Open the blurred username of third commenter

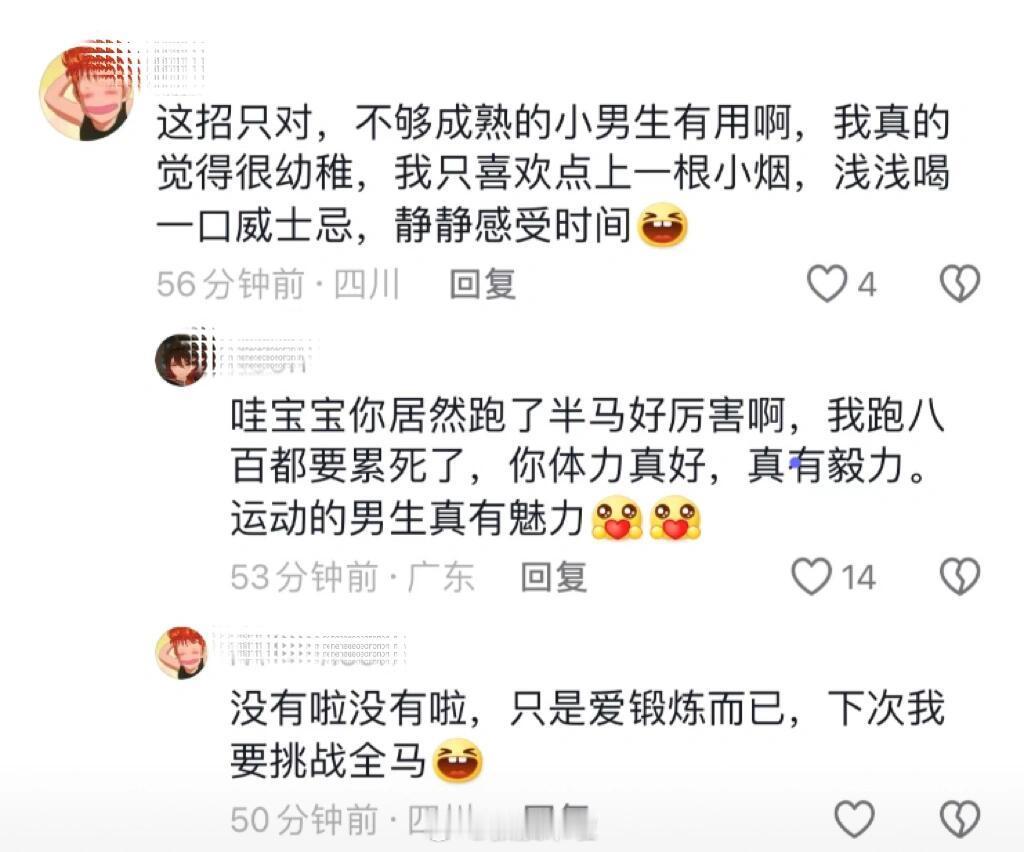(x=307, y=650)
